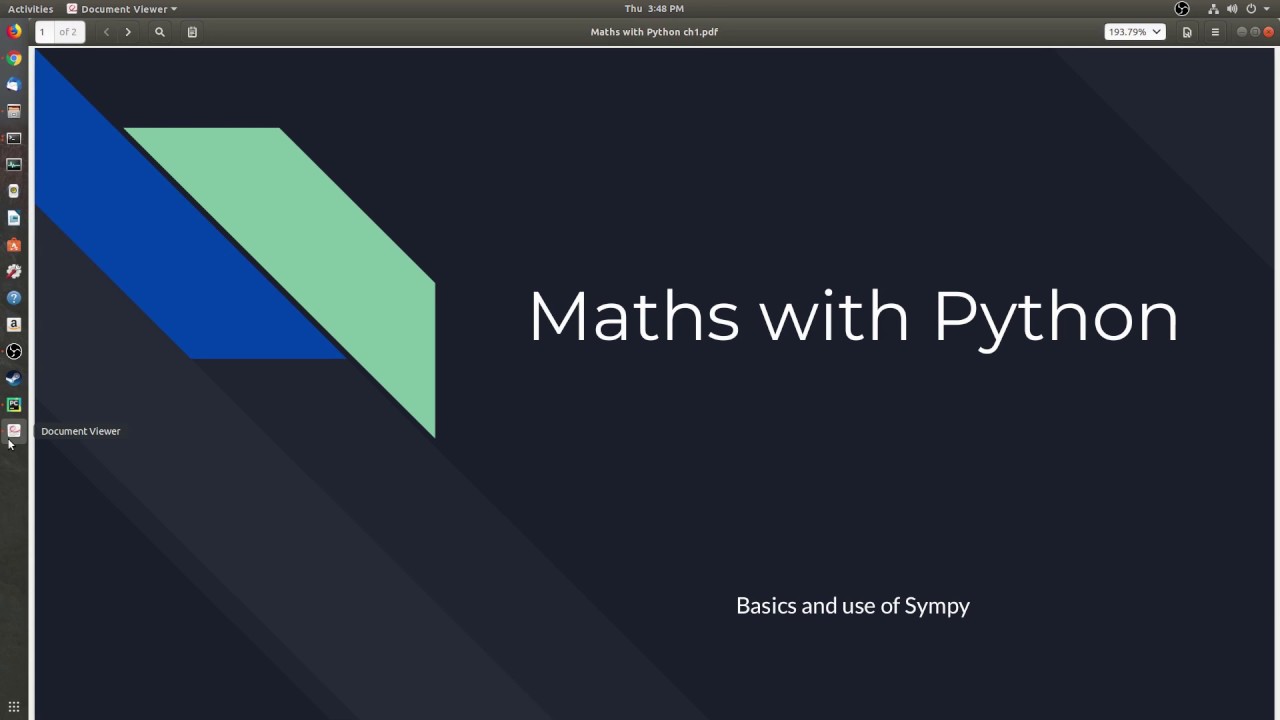Open the Files manager from the dock

(14, 111)
